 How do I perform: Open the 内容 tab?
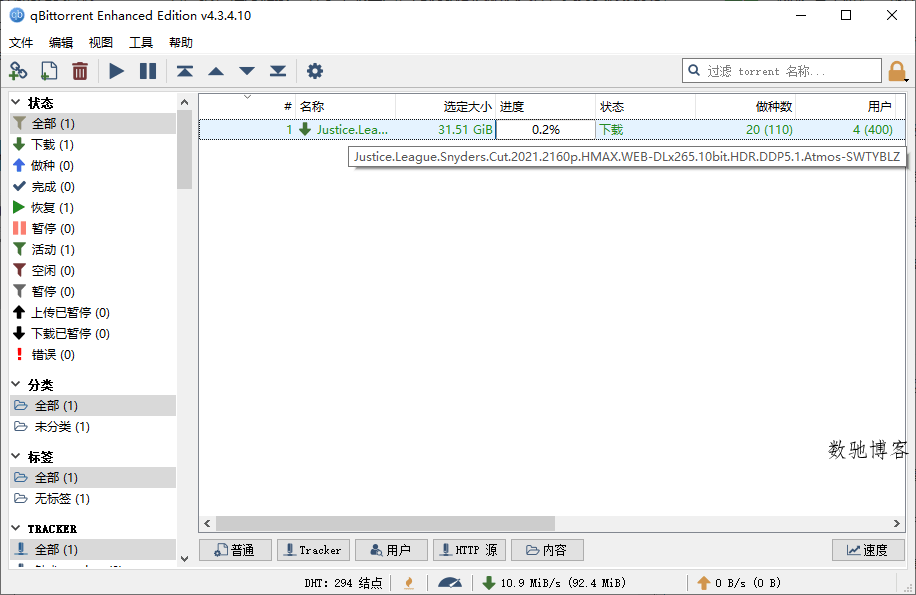pos(547,550)
